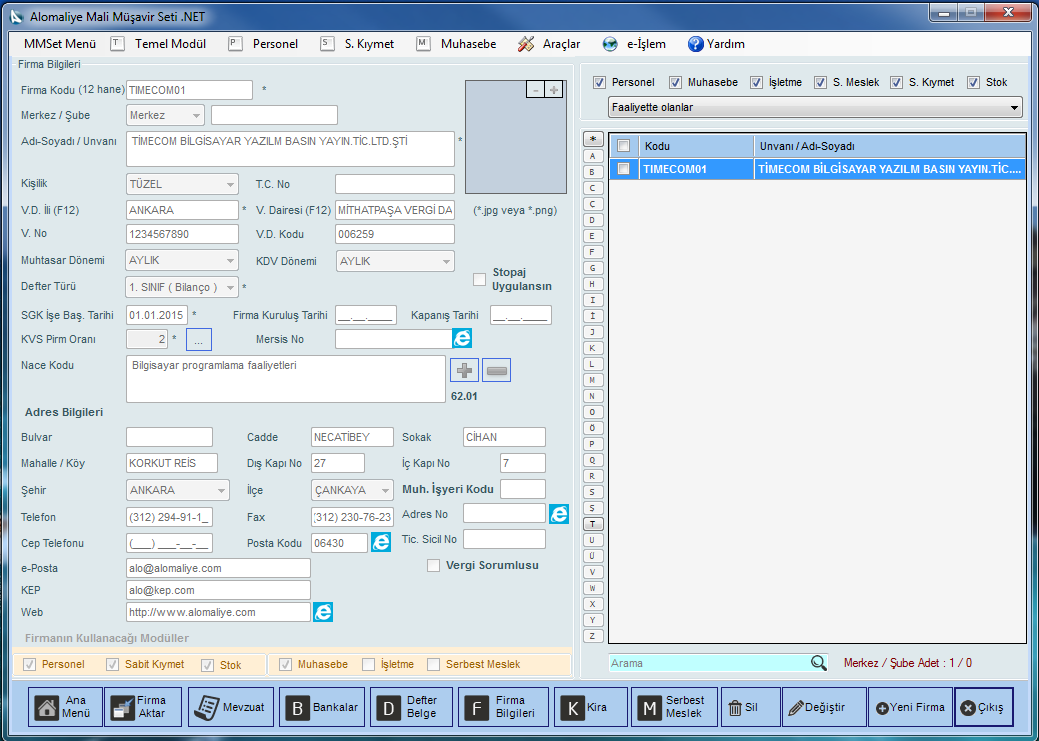The height and width of the screenshot is (741, 1039).
Task: Open MMSet Menü menu
Action: [x=60, y=44]
